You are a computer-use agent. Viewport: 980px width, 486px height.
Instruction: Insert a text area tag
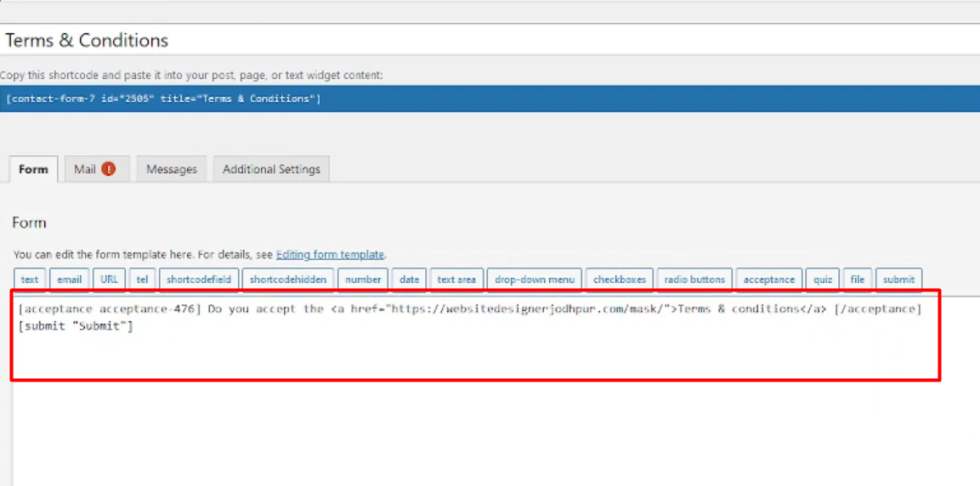click(x=457, y=279)
